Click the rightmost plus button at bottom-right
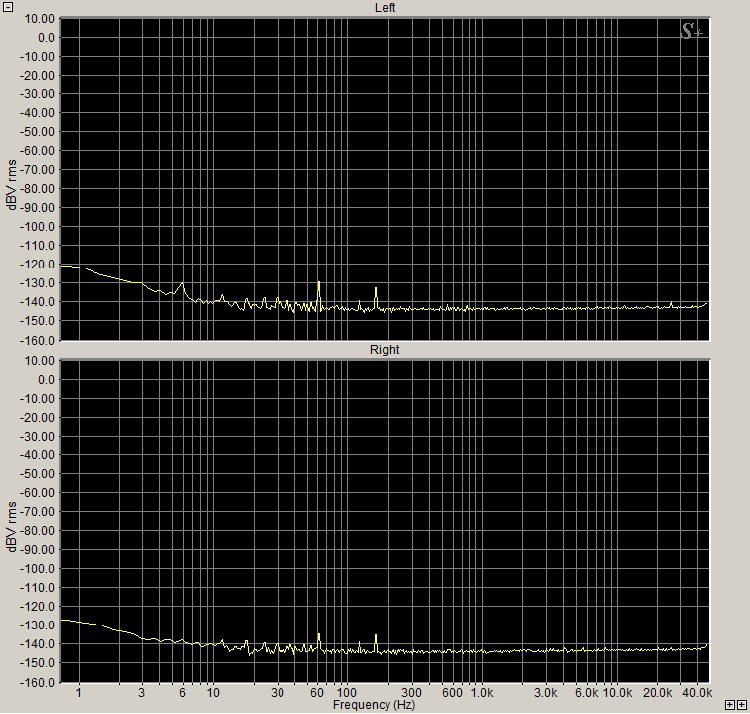This screenshot has height=714, width=750. 741,704
